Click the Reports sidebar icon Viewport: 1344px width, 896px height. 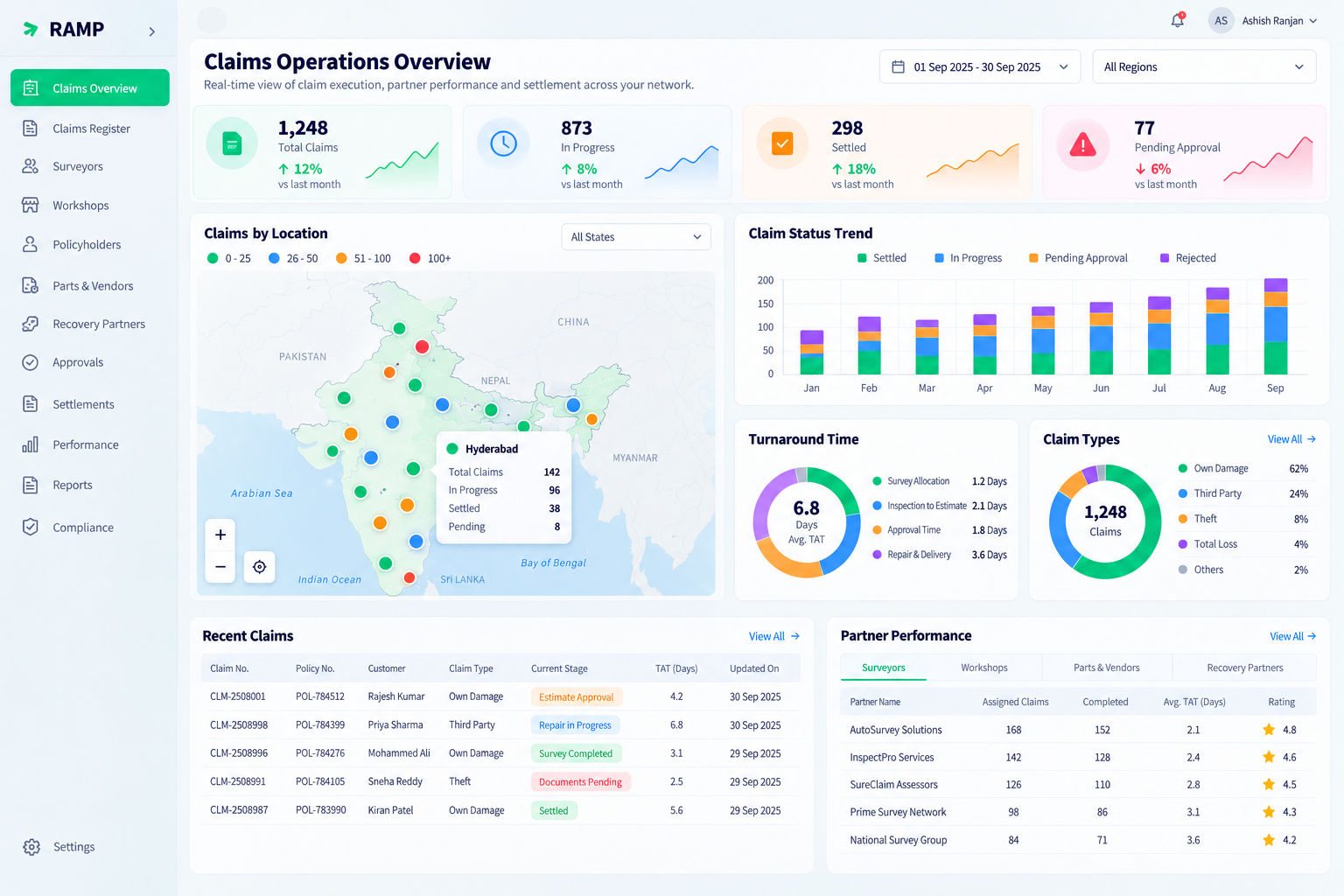tap(30, 485)
